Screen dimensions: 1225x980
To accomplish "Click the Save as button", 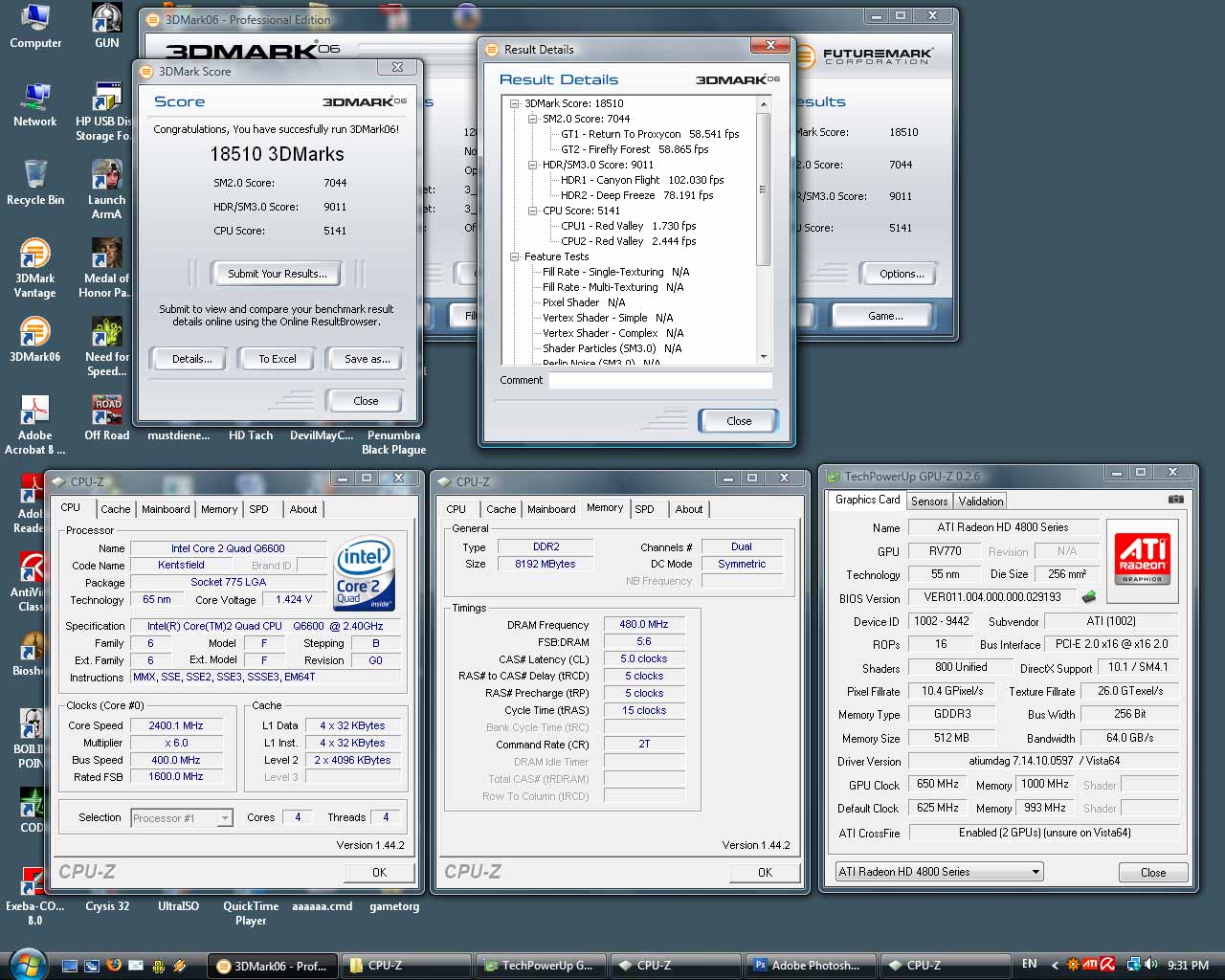I will click(367, 359).
